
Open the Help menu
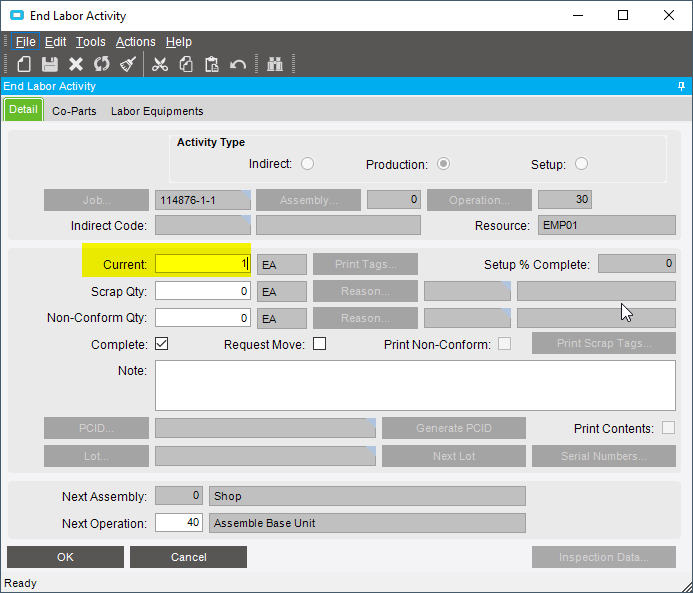point(179,42)
